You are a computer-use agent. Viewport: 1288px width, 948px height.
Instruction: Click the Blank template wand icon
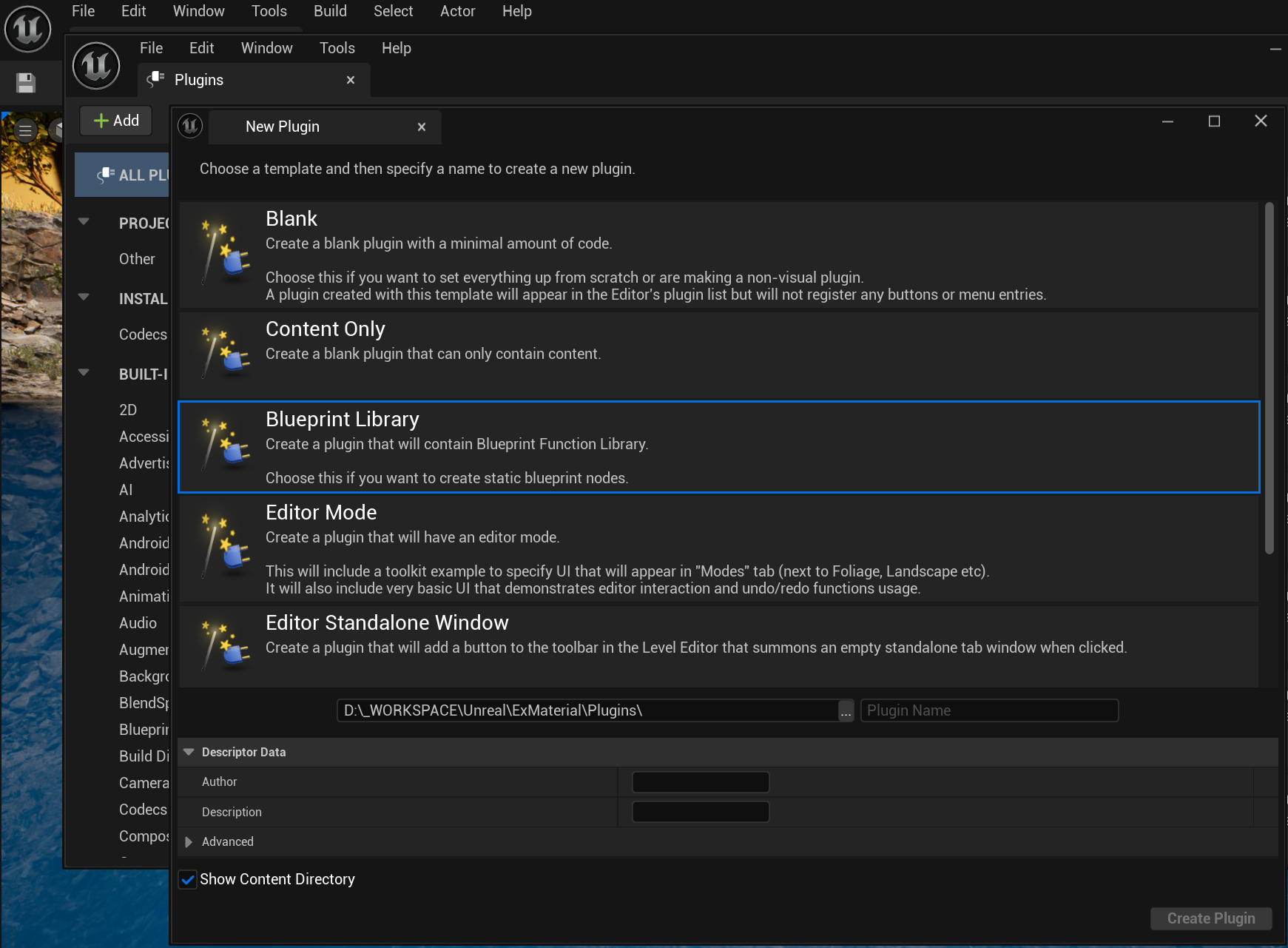225,252
